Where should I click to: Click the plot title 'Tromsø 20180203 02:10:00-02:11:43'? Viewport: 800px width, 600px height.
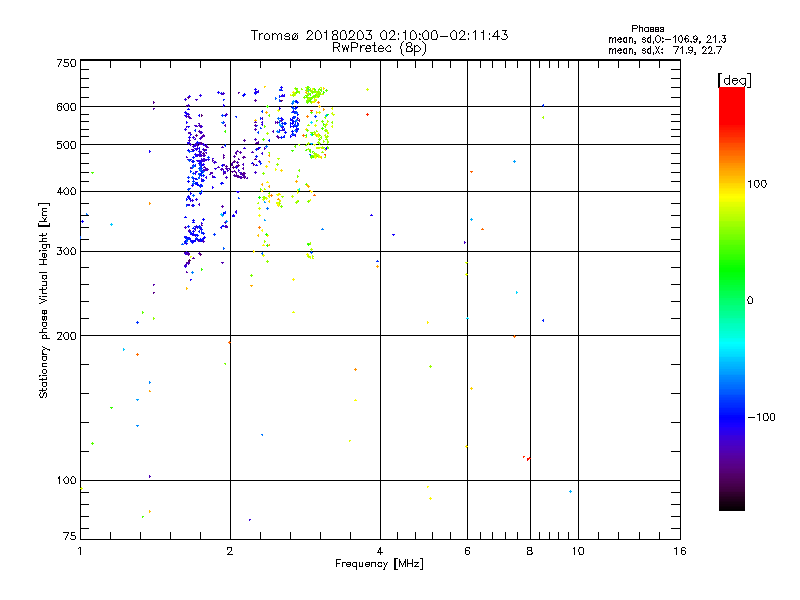379,35
